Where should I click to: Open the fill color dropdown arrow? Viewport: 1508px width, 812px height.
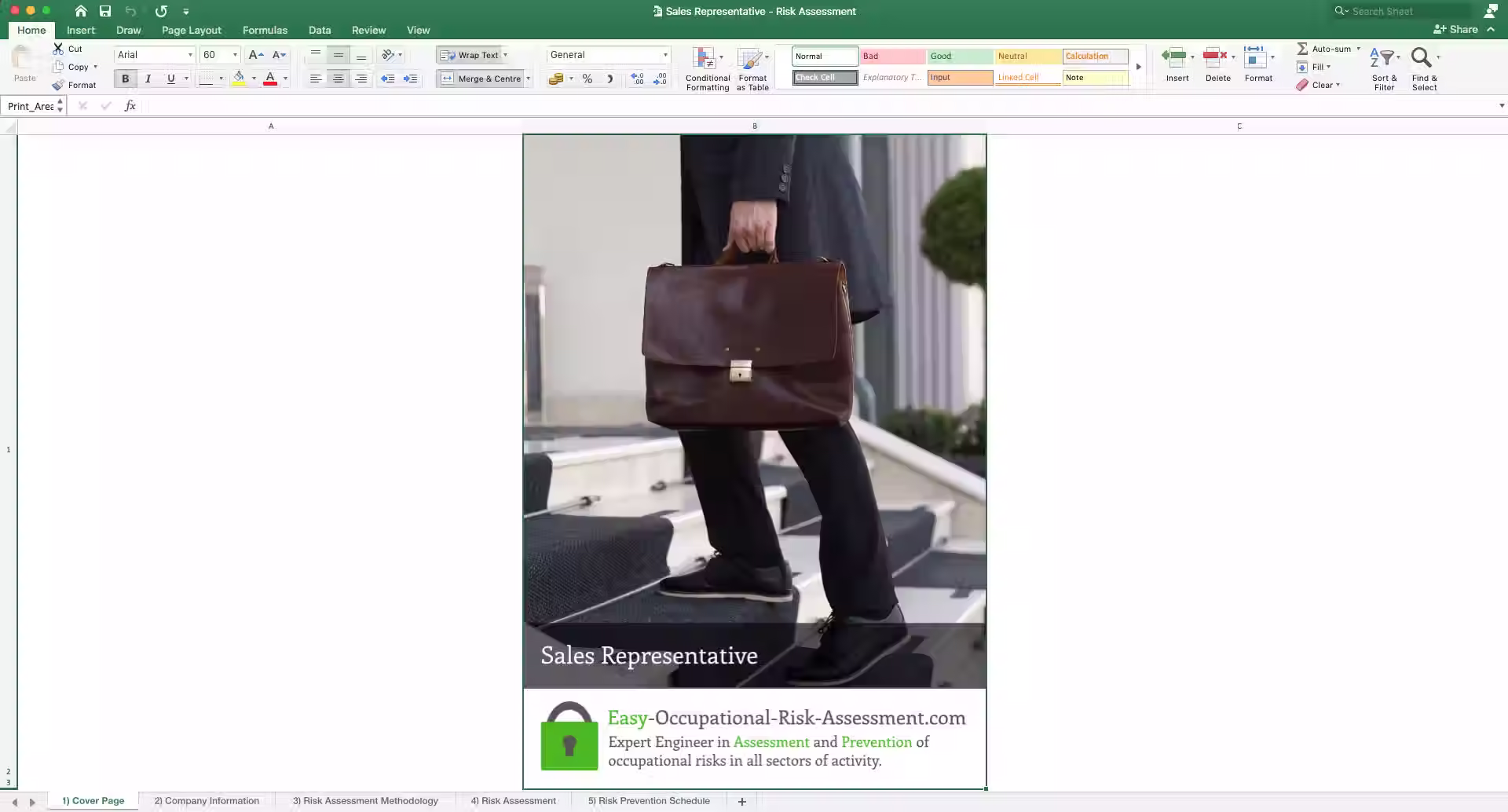point(253,79)
